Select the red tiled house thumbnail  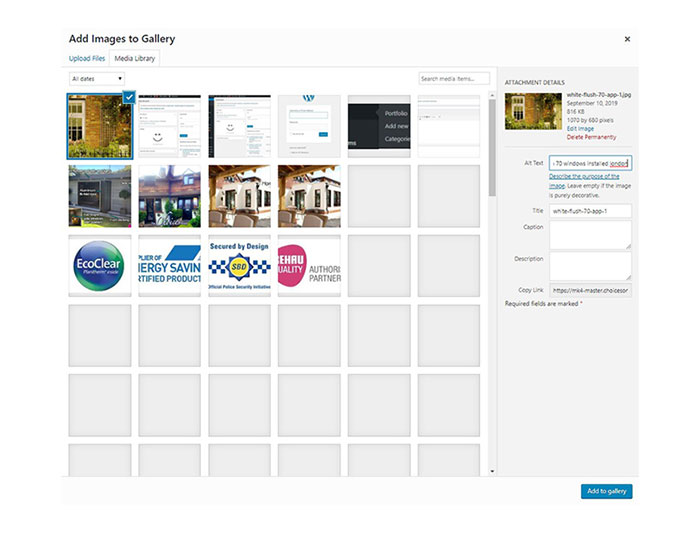[x=170, y=196]
